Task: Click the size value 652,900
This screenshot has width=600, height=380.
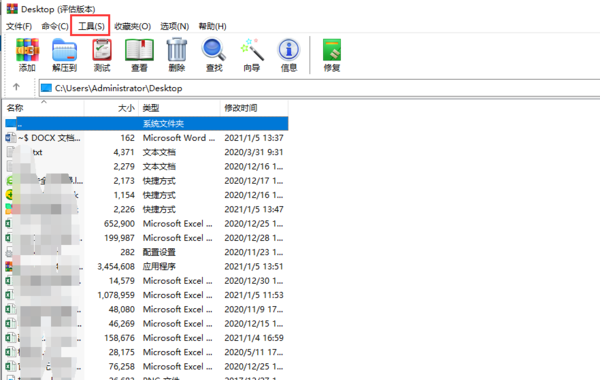Action: (119, 223)
